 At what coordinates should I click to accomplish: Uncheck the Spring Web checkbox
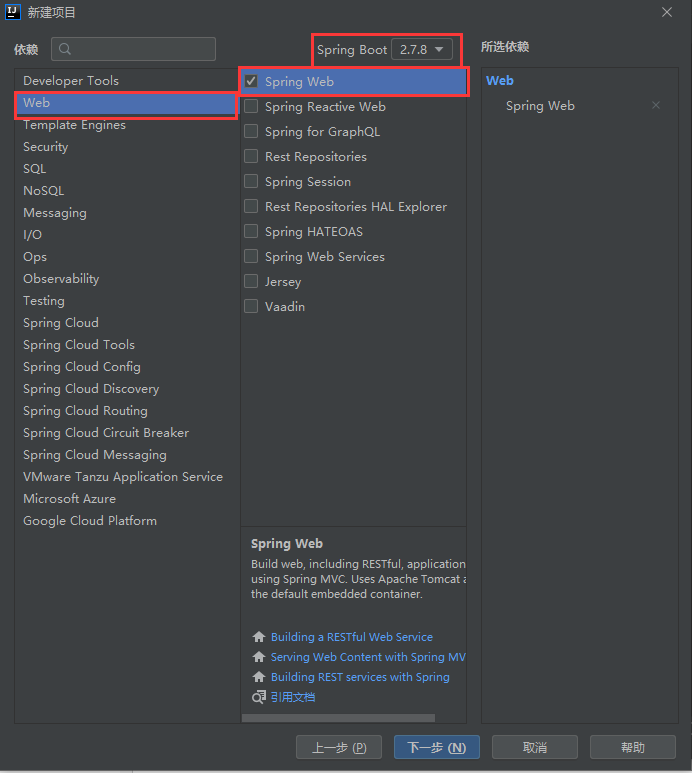[252, 81]
